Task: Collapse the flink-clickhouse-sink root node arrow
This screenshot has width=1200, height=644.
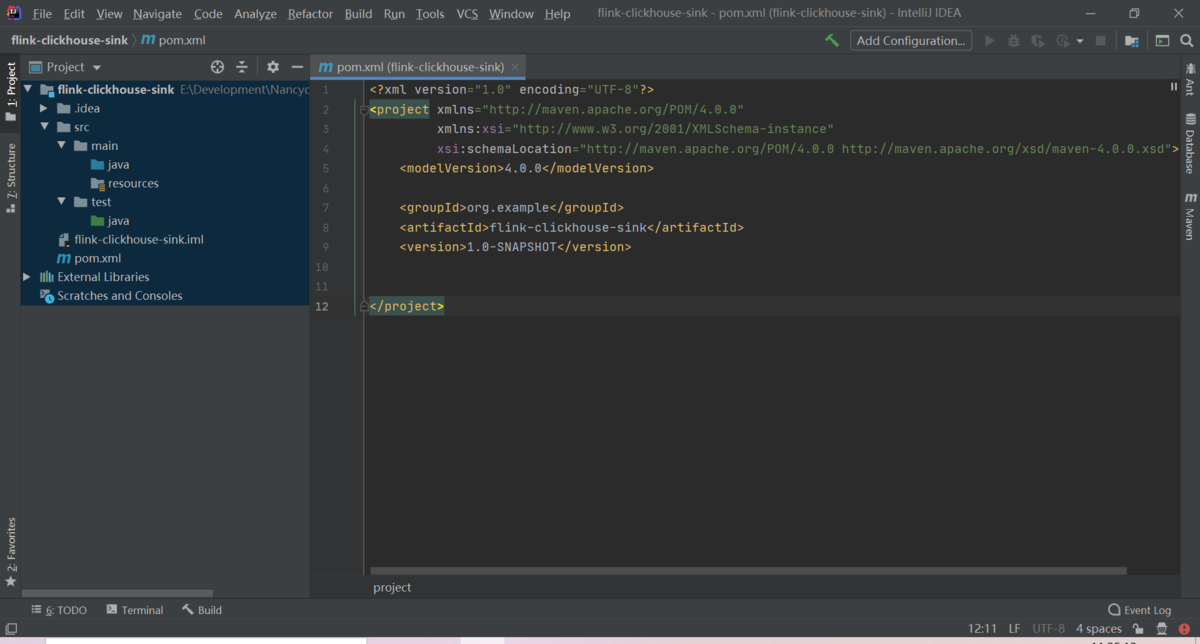Action: (x=28, y=89)
